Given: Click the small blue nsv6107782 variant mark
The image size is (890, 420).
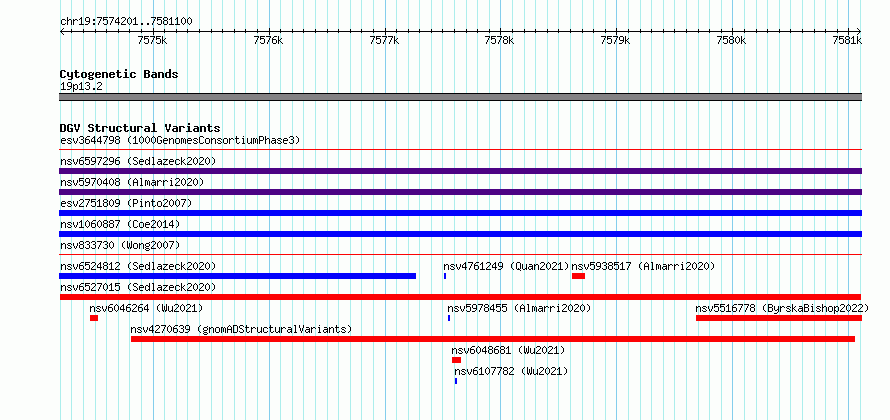Looking at the screenshot, I should click(456, 381).
